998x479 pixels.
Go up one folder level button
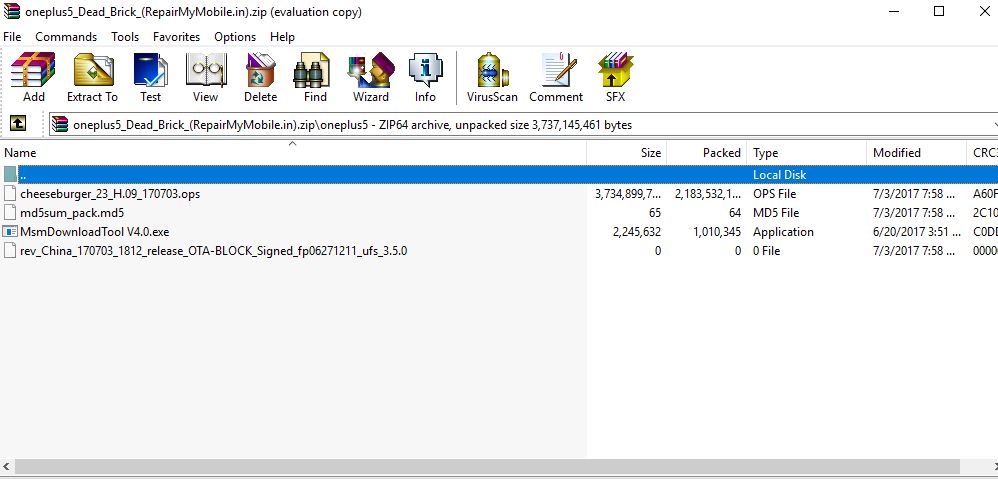(17, 124)
